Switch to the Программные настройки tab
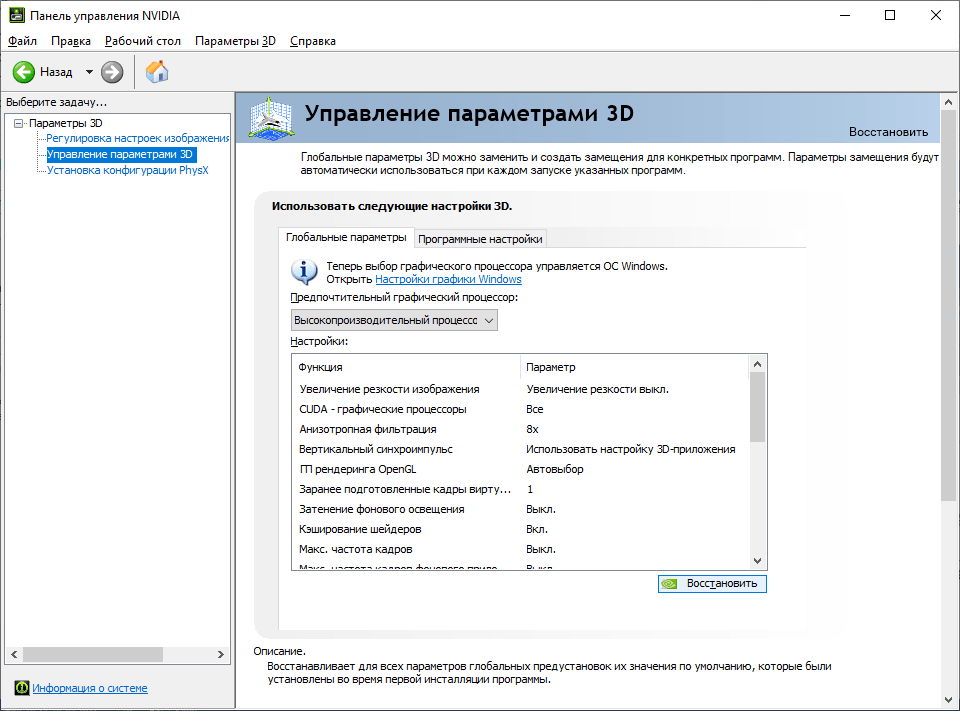The image size is (960, 711). click(480, 239)
